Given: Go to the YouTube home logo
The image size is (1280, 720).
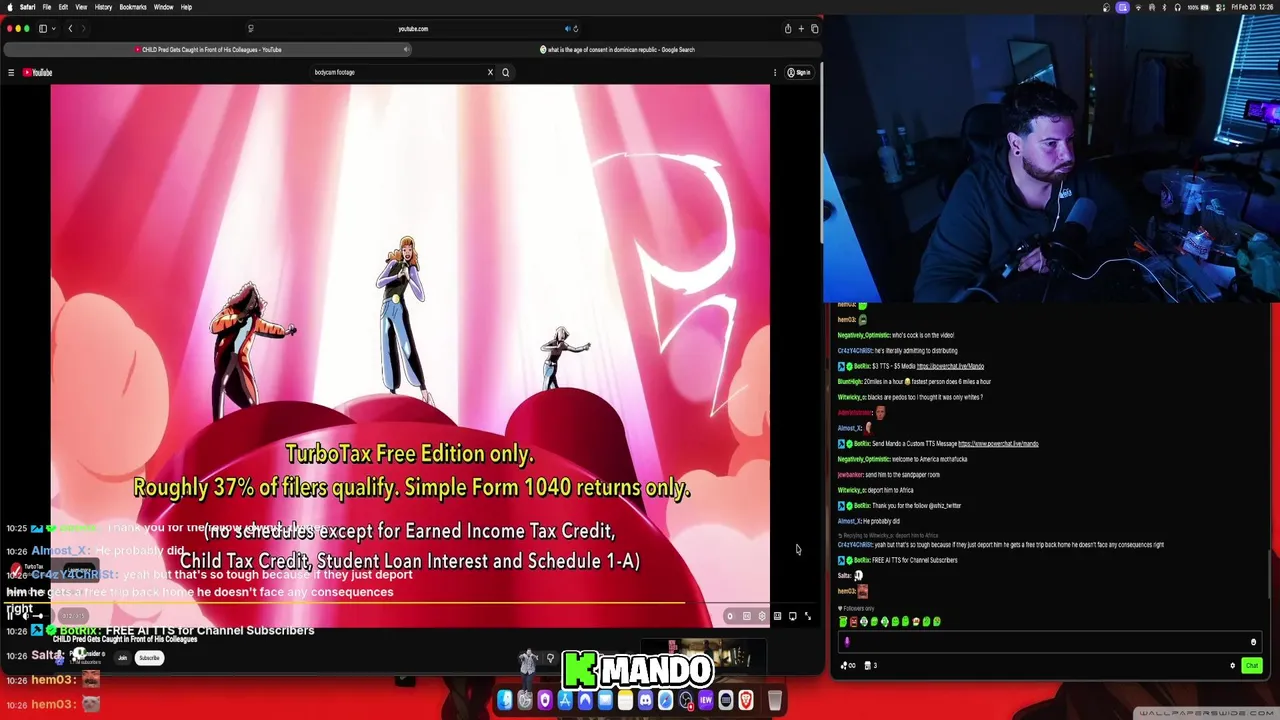Looking at the screenshot, I should pos(37,72).
